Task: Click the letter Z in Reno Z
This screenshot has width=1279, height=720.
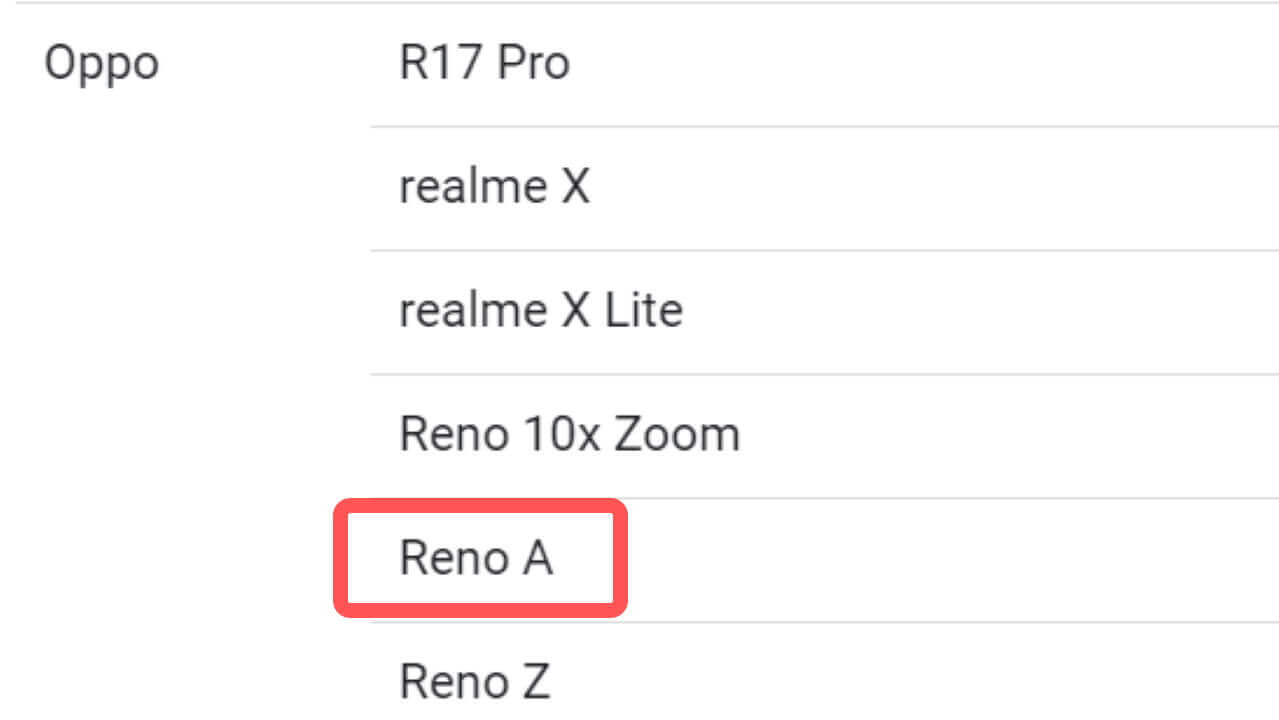Action: tap(536, 682)
